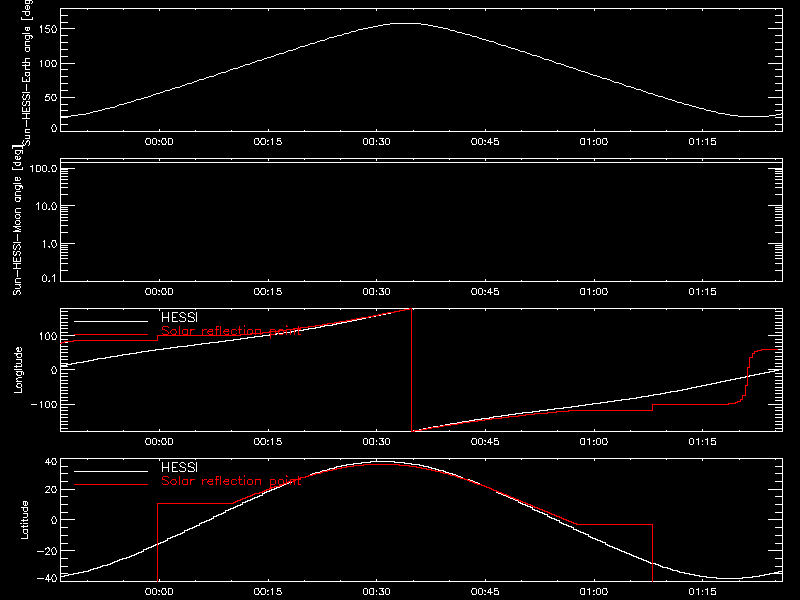Click 'Solar reflection point' legend text in Longitude plot
The width and height of the screenshot is (800, 600).
tap(231, 331)
